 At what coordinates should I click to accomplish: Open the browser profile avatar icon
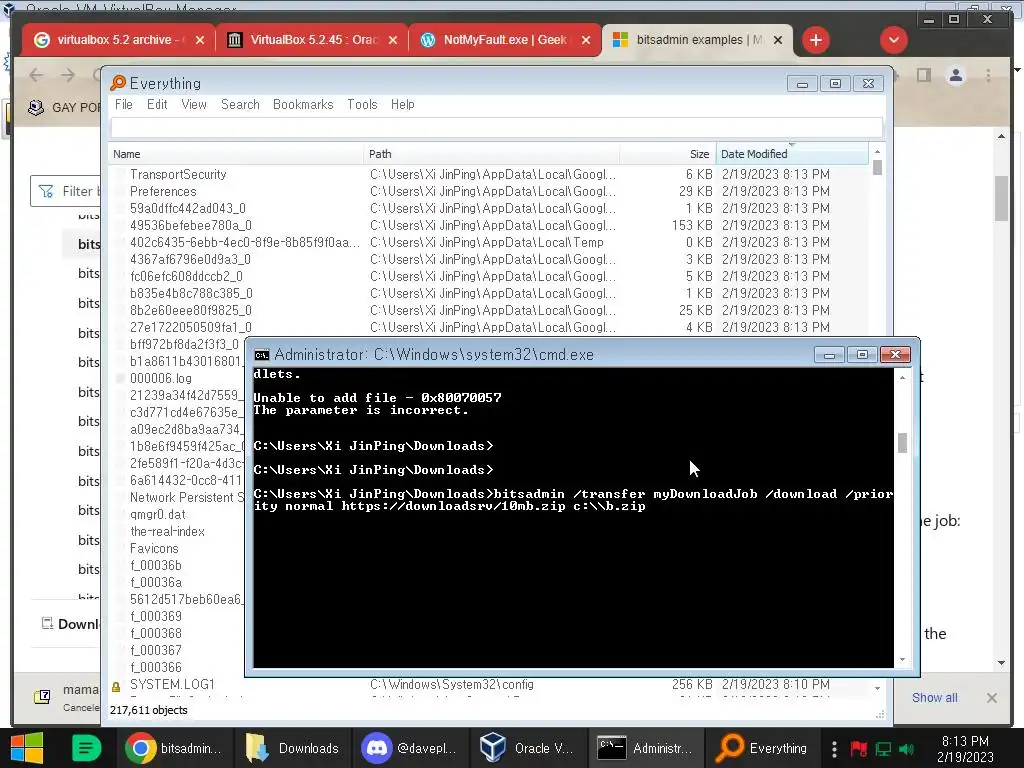coord(955,76)
